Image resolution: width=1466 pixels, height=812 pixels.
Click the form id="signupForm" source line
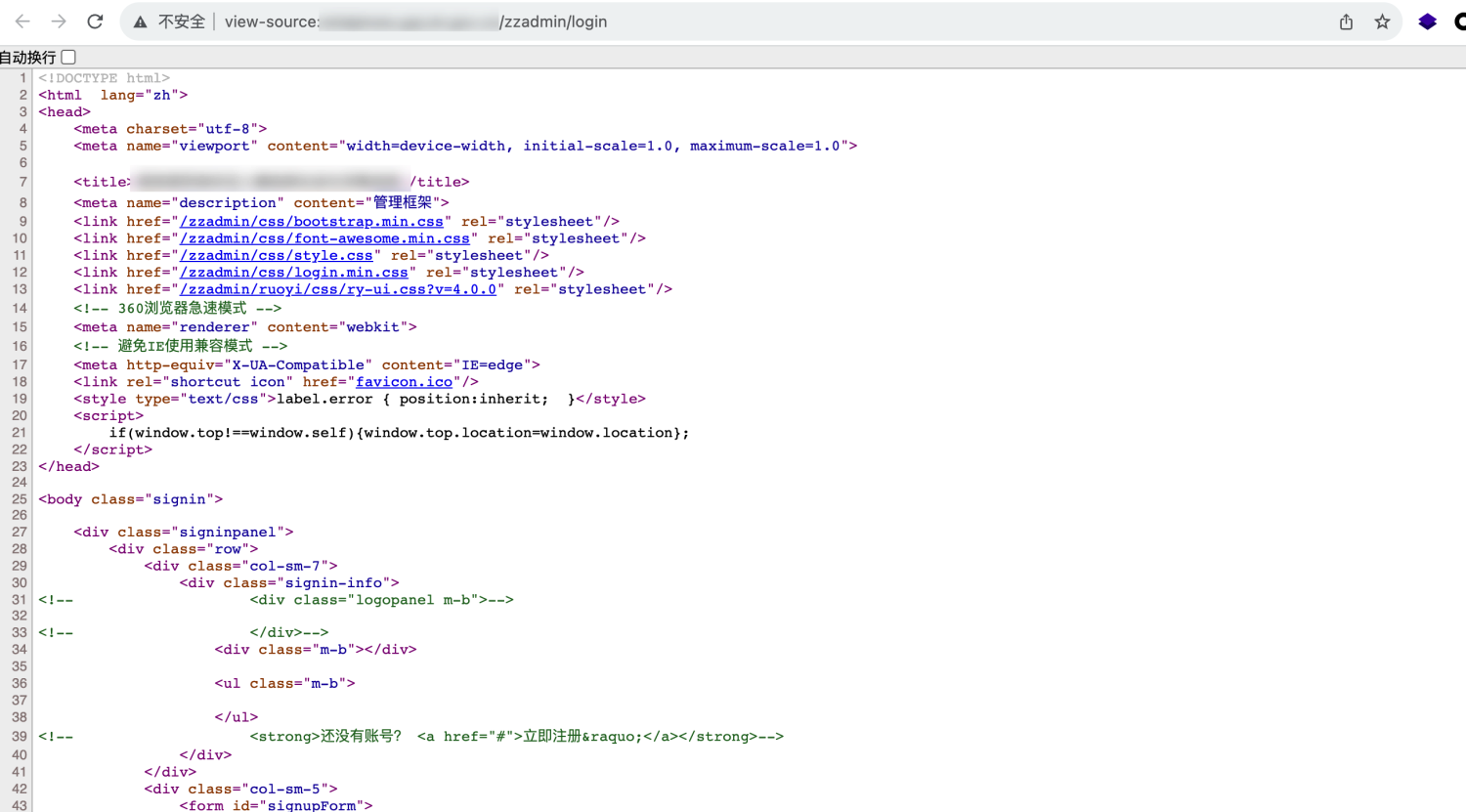click(x=276, y=805)
